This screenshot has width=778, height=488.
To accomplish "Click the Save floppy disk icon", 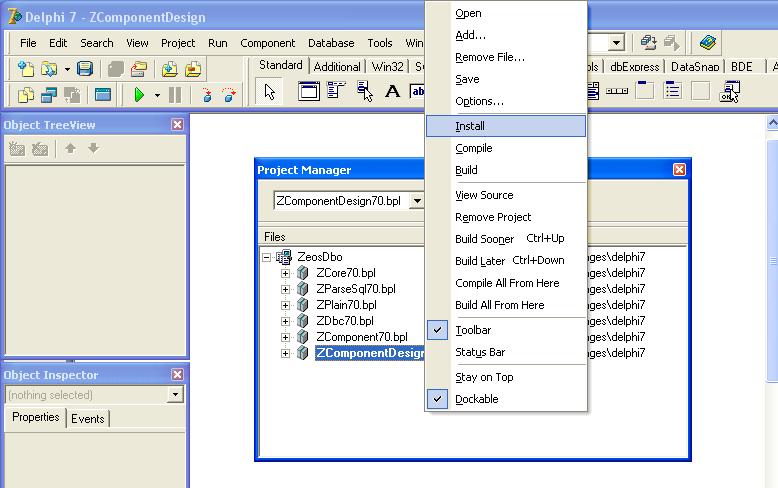I will point(85,69).
